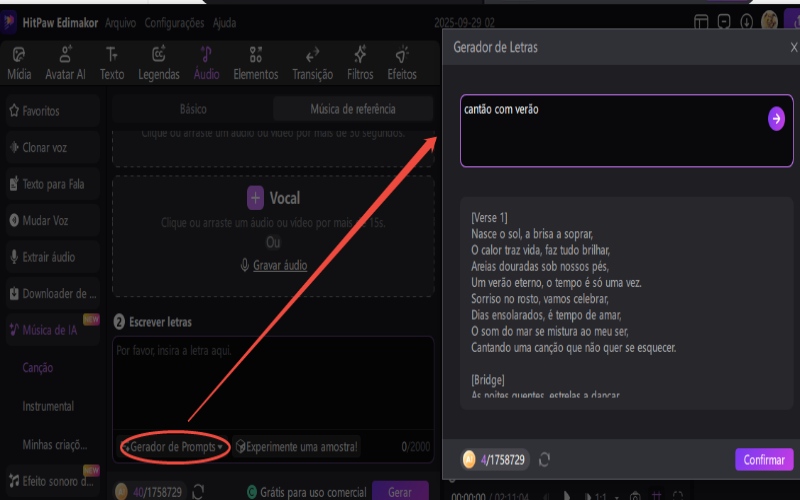Click the line 'Sorriso no rosto, vamos celebrar,'
This screenshot has height=500, width=800.
(x=539, y=299)
